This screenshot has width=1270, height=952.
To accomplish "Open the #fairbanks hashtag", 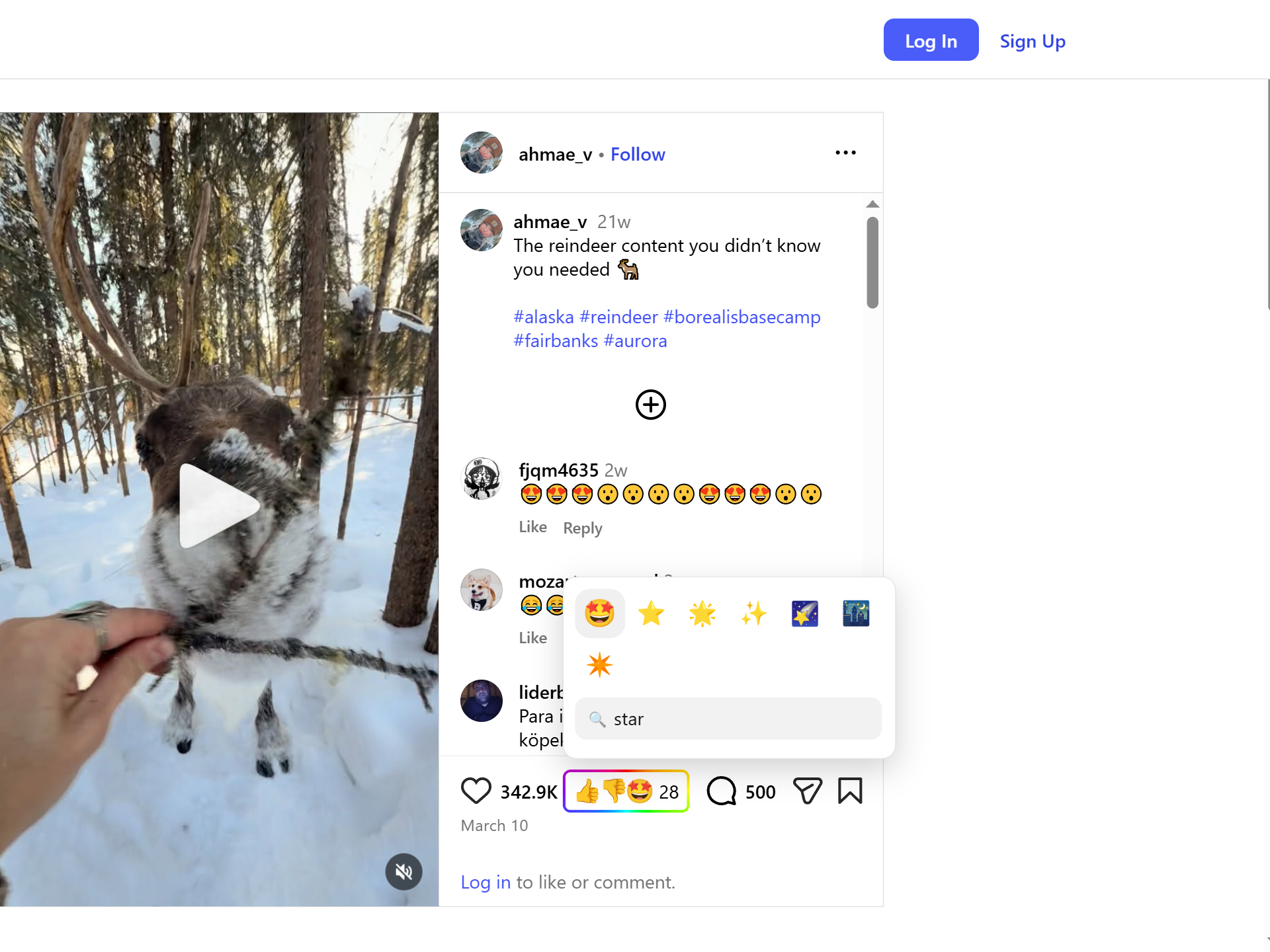I will [x=556, y=341].
